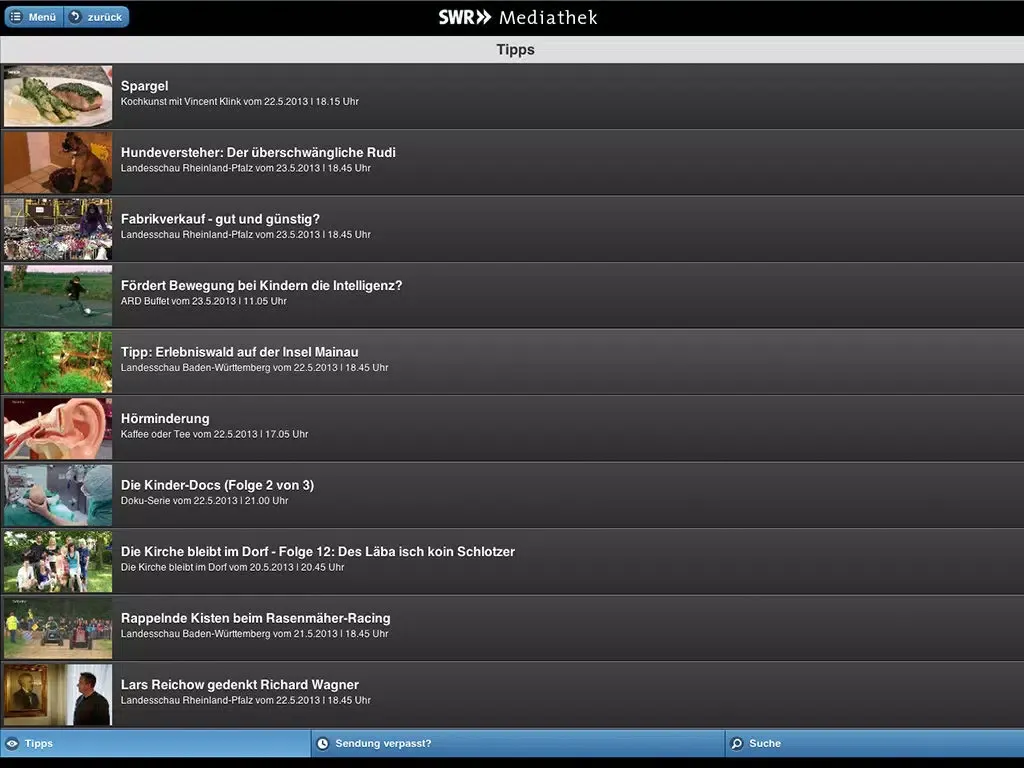Open the ear anatomy thumbnail for Hörminderung
The width and height of the screenshot is (1024, 768).
58,429
